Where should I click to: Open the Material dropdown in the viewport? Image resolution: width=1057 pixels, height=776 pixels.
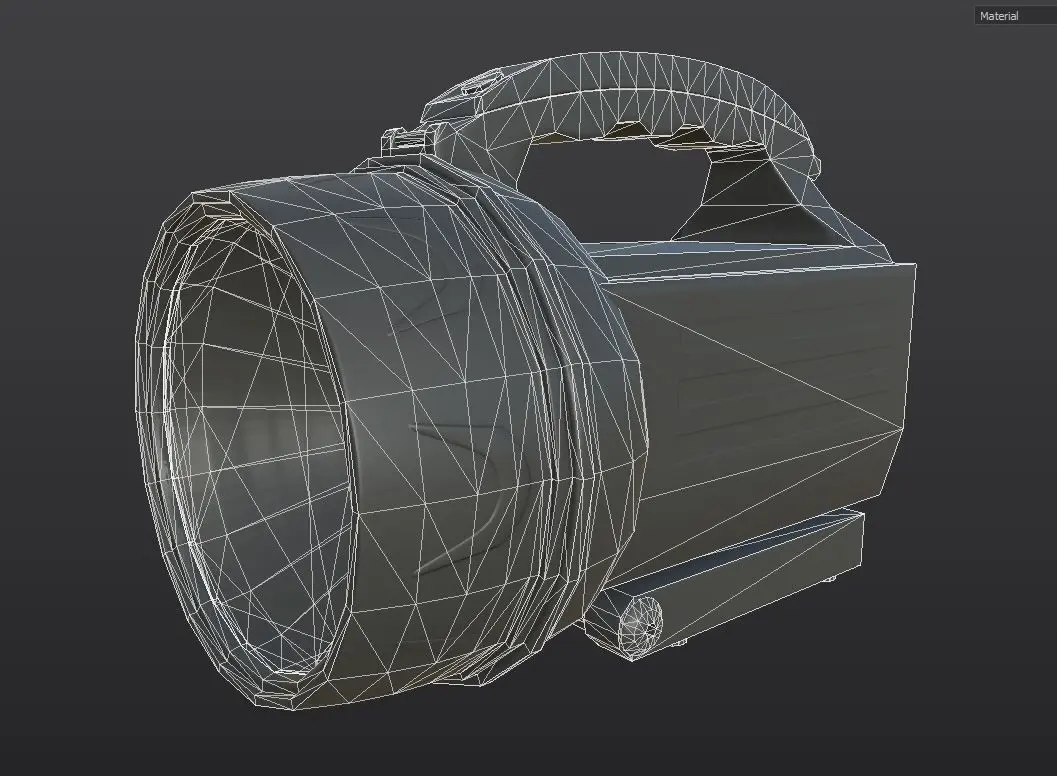[1016, 16]
